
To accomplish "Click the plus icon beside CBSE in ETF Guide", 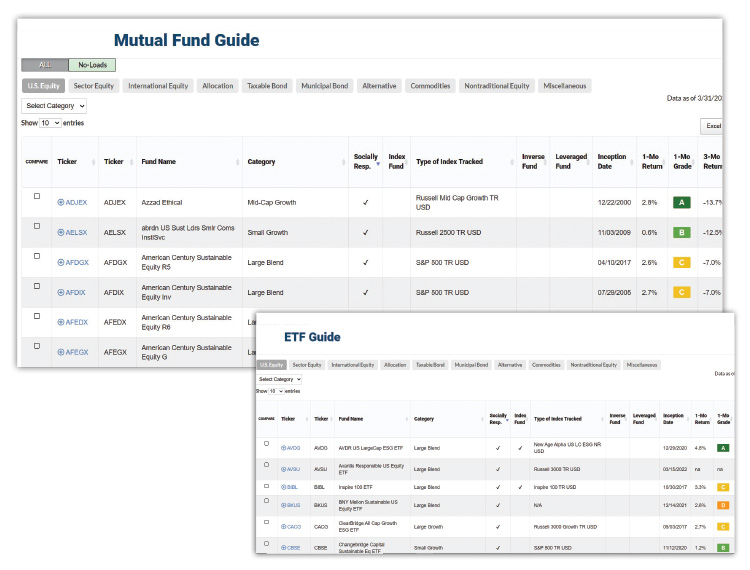I will tap(284, 548).
